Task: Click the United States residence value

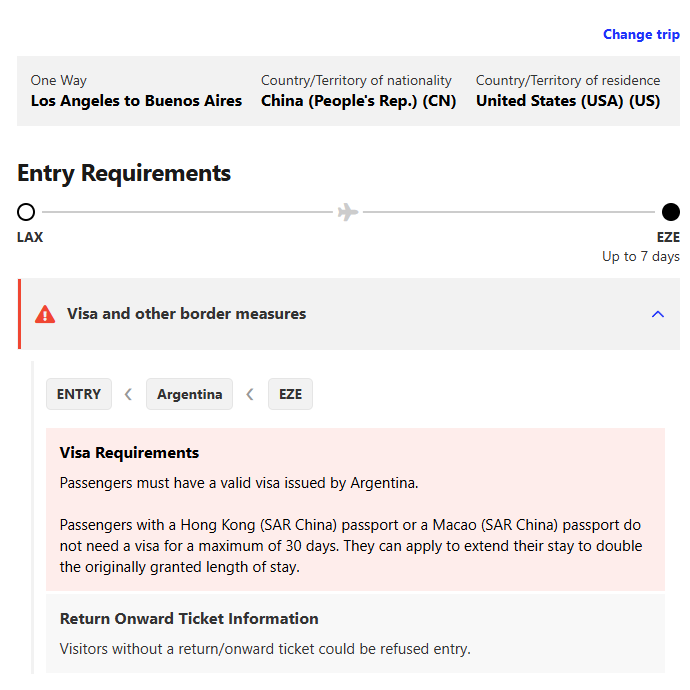Action: pyautogui.click(x=567, y=101)
